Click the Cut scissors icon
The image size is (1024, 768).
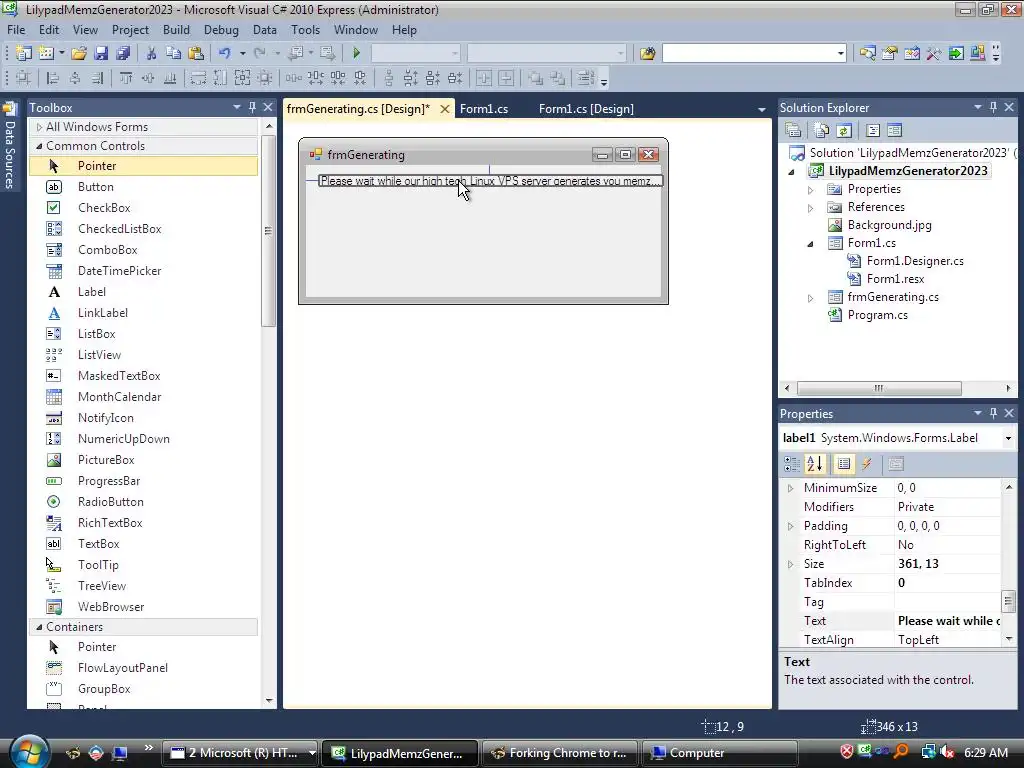[x=151, y=53]
